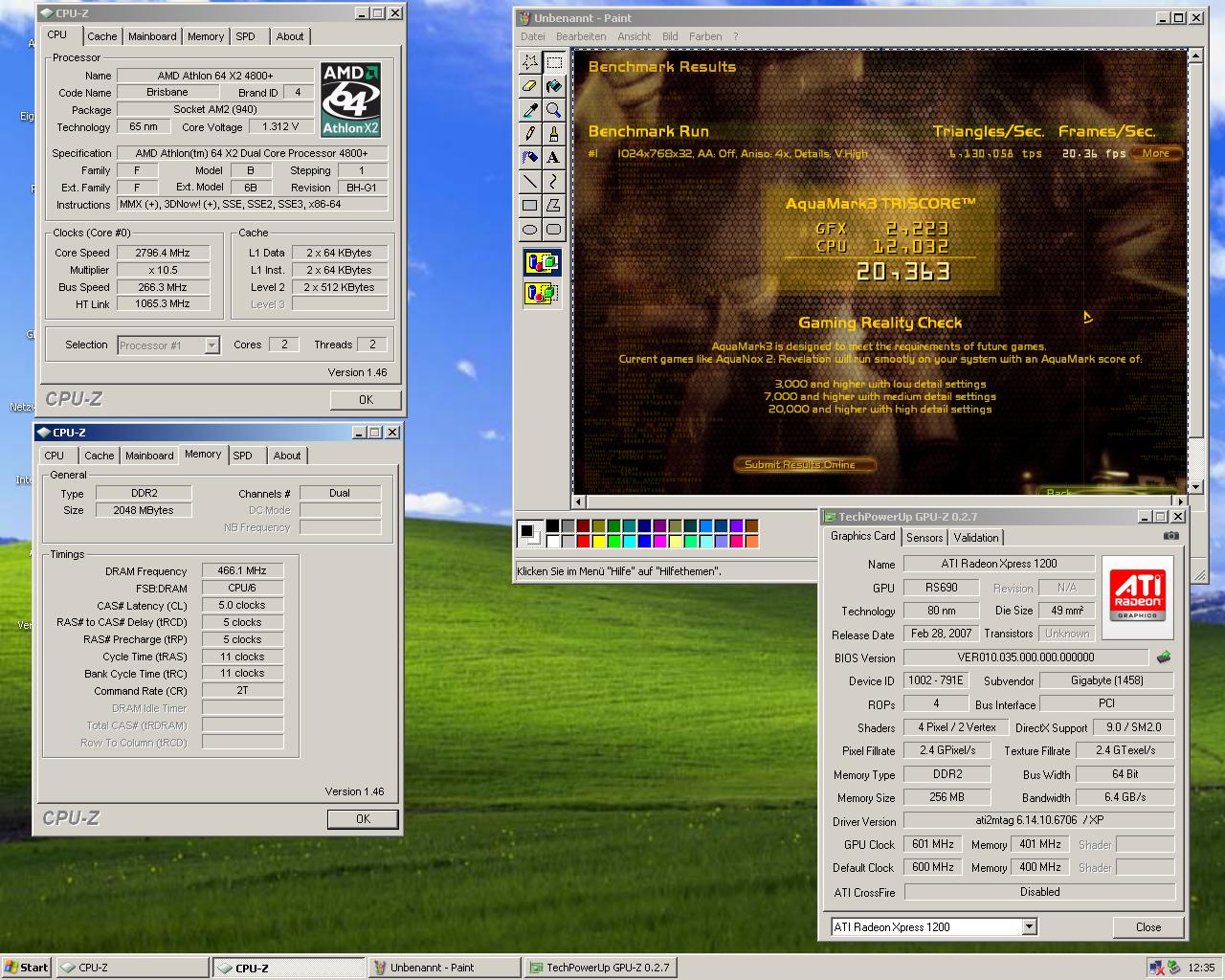This screenshot has height=980, width=1225.
Task: Click the Paint horizontal scrollbar left arrow
Action: click(x=578, y=501)
